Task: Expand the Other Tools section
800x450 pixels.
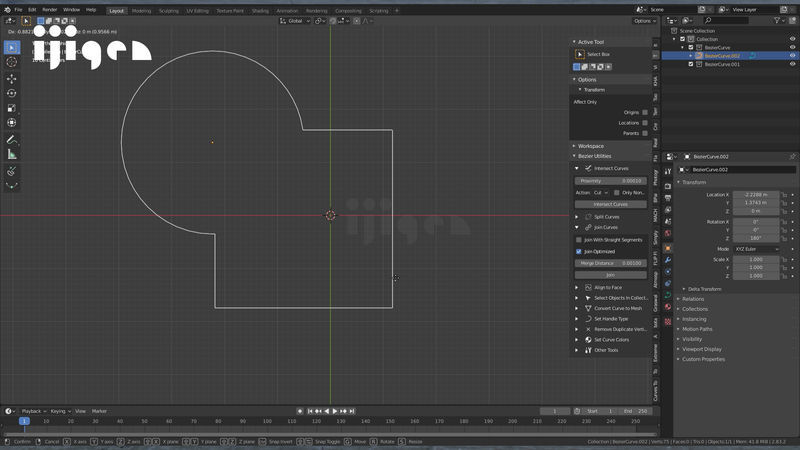Action: pyautogui.click(x=577, y=351)
